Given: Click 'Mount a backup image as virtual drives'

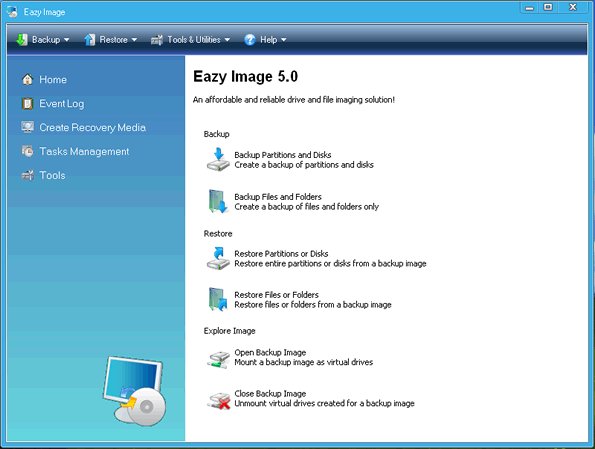Looking at the screenshot, I should click(304, 362).
